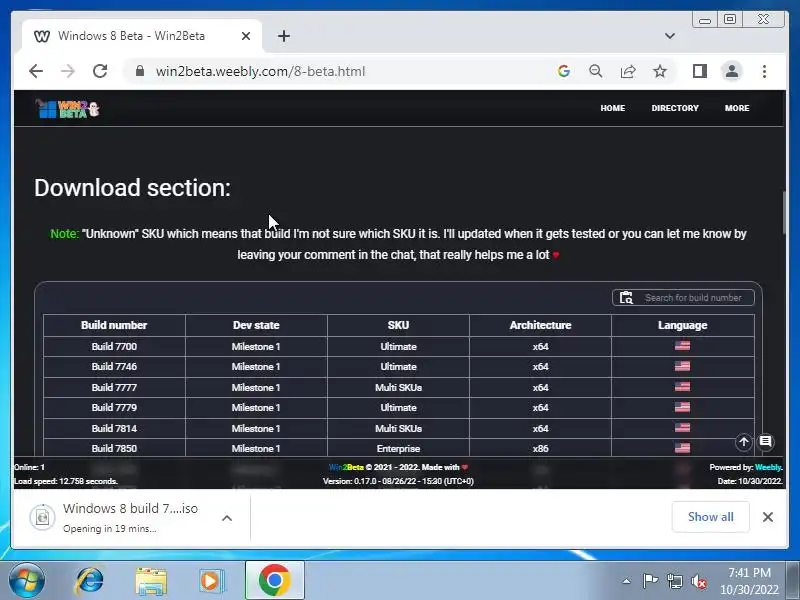Click the Language column header
The height and width of the screenshot is (600, 800).
683,325
